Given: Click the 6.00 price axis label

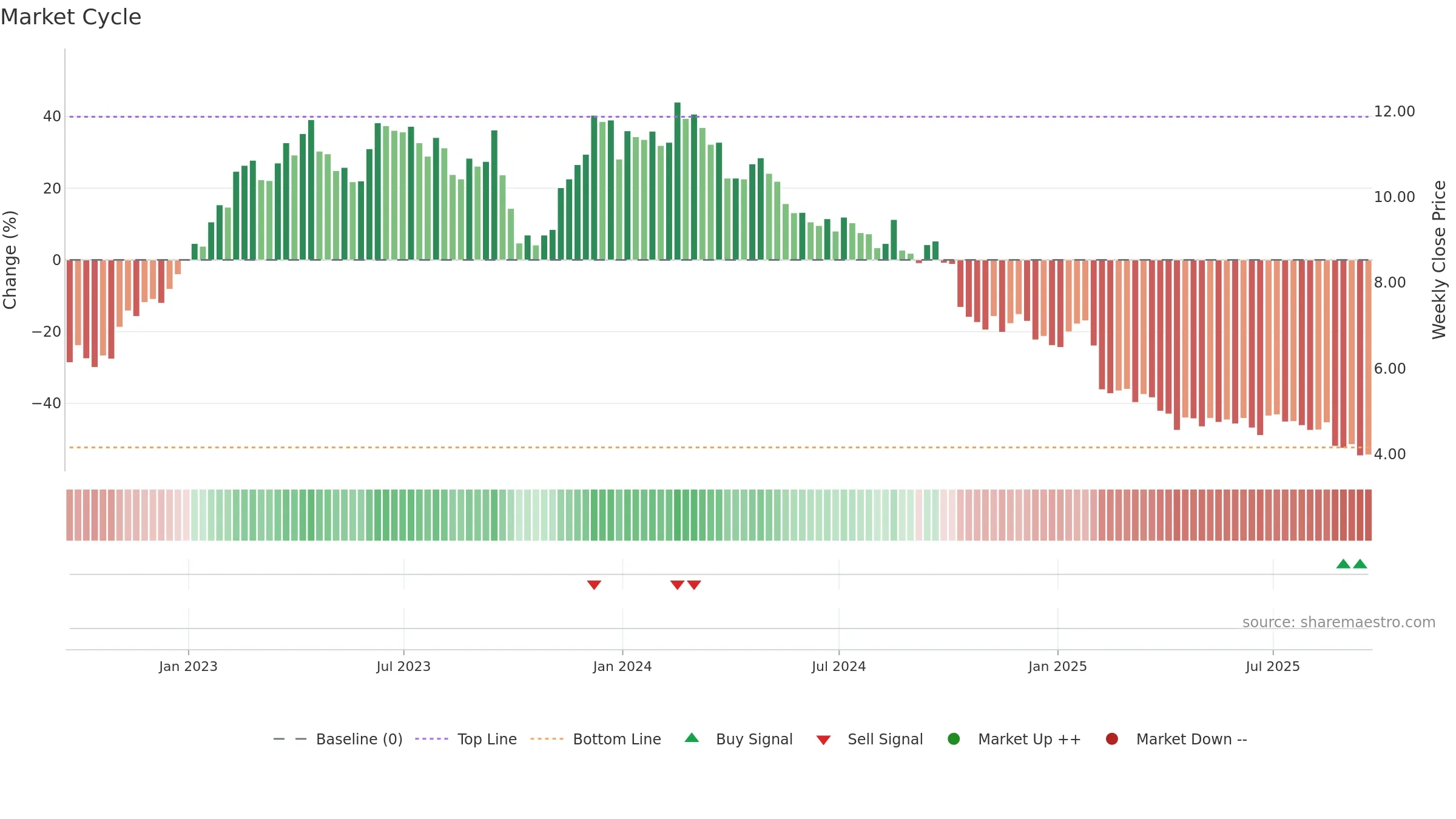Looking at the screenshot, I should 1389,369.
